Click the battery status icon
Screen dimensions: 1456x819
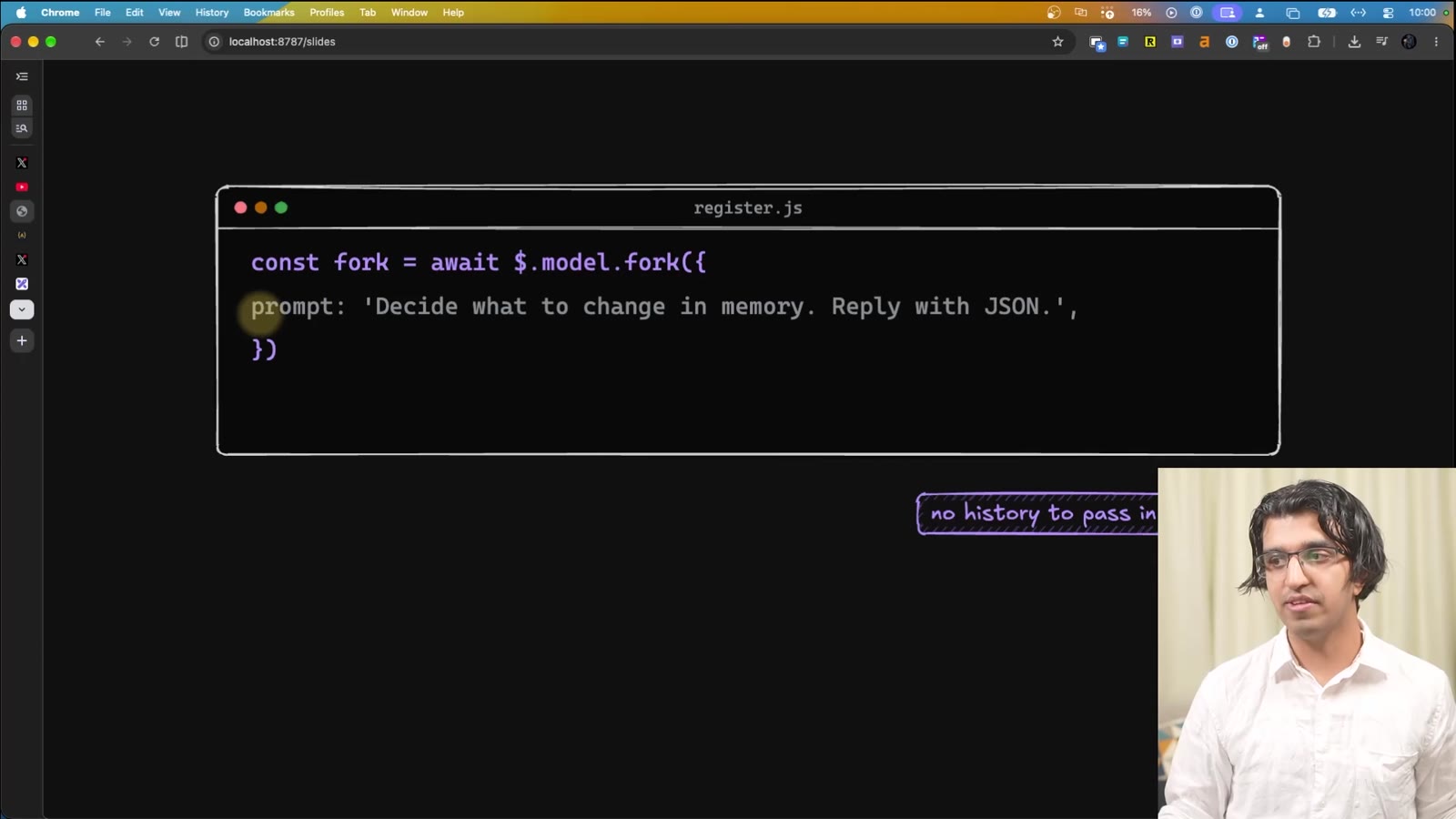click(1327, 13)
